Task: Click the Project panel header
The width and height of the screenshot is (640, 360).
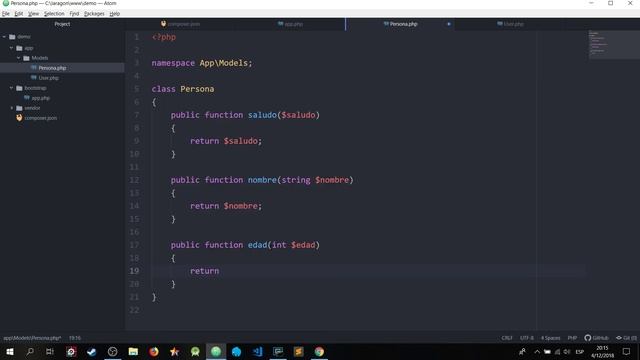Action: coord(62,24)
